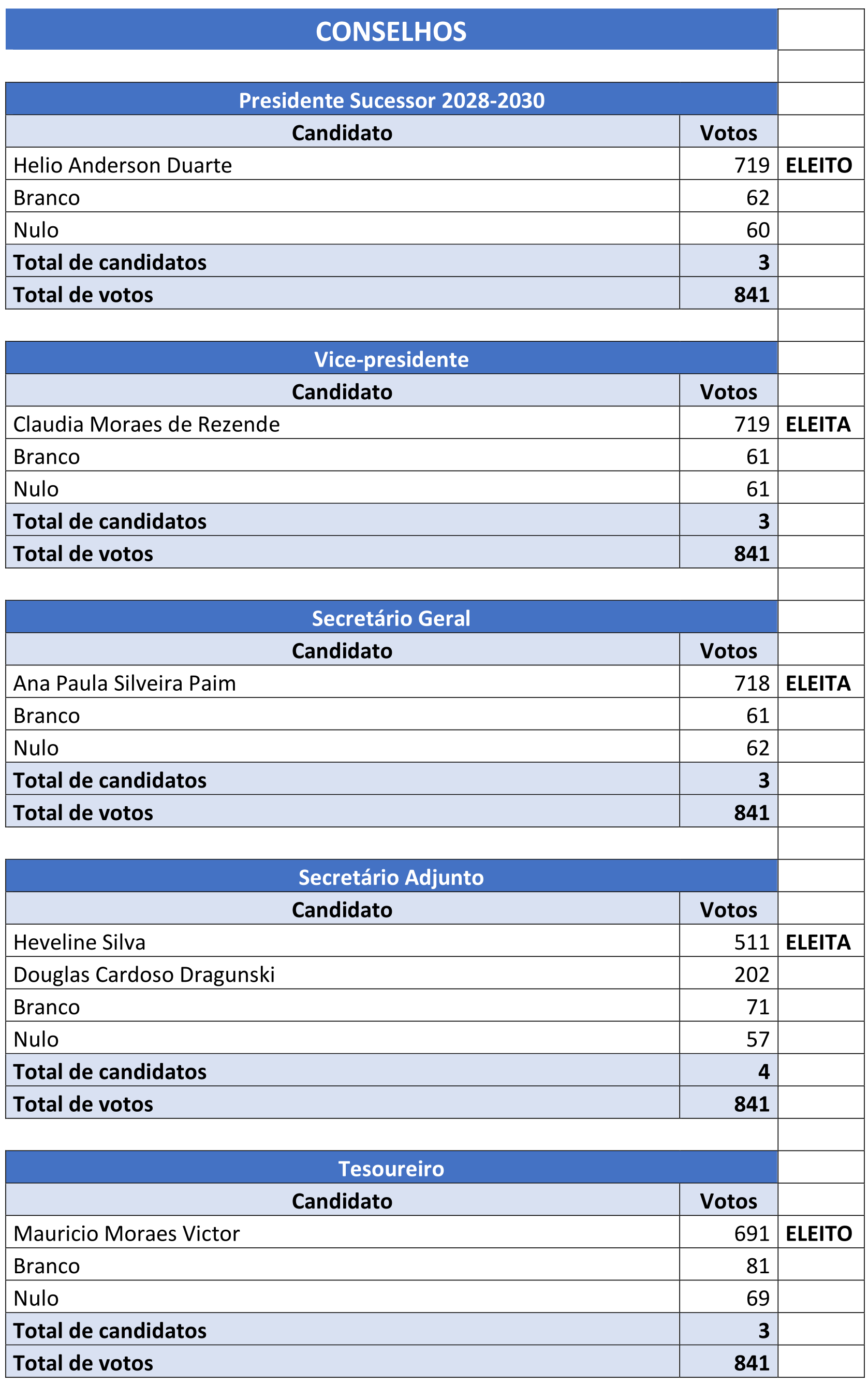868x1383 pixels.
Task: Click the Ana Paula Silveira Paim cell
Action: click(125, 683)
